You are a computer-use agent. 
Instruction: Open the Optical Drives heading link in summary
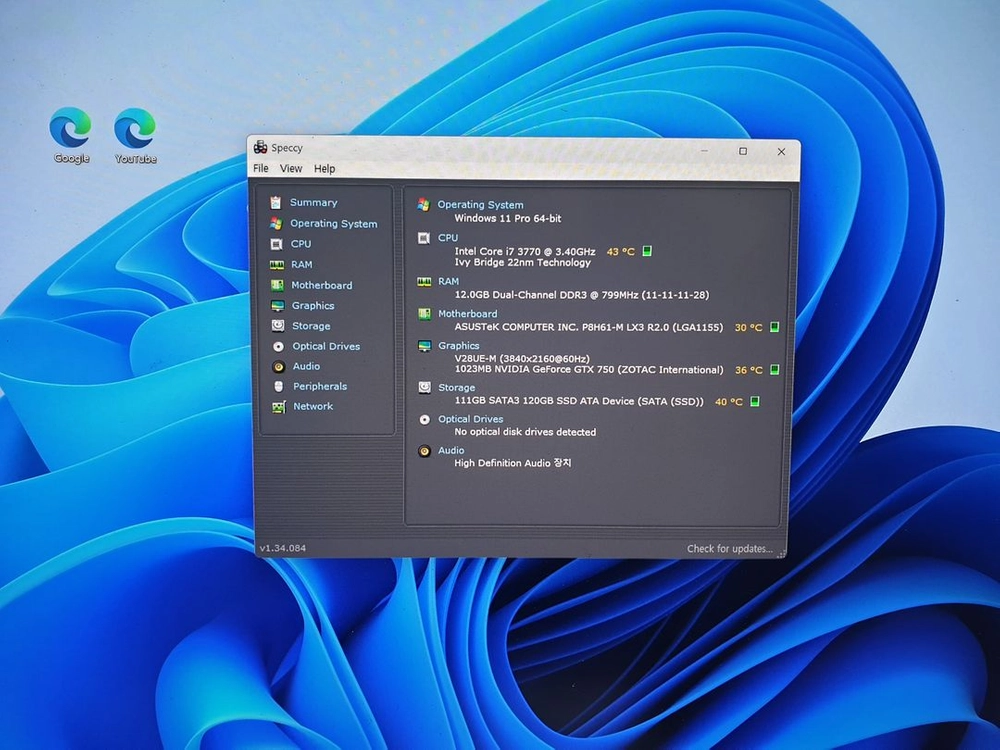click(x=471, y=419)
